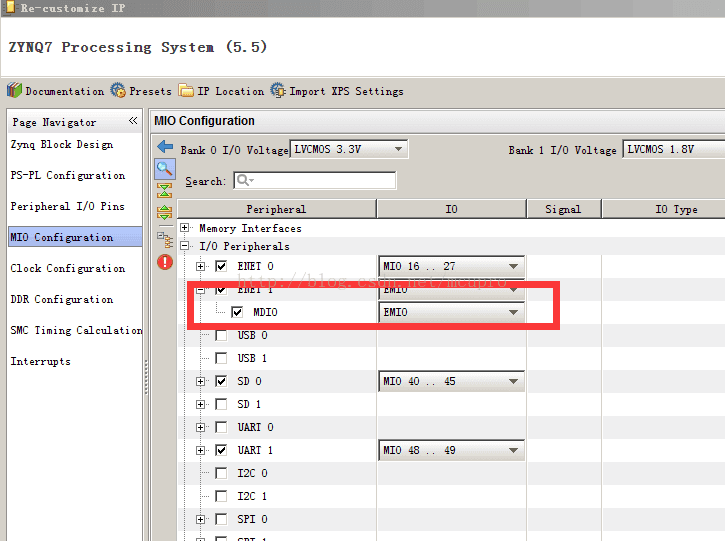Click the Peripheral column header
This screenshot has width=725, height=541.
276,209
